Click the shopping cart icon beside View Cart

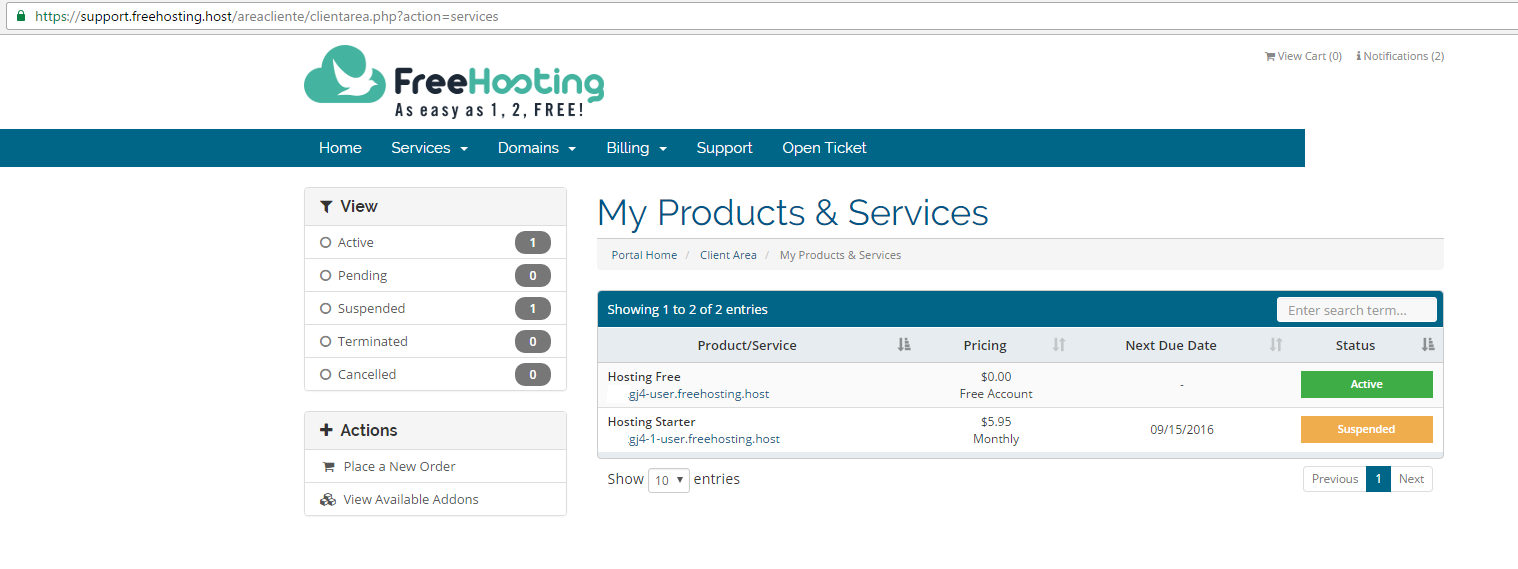point(1270,56)
